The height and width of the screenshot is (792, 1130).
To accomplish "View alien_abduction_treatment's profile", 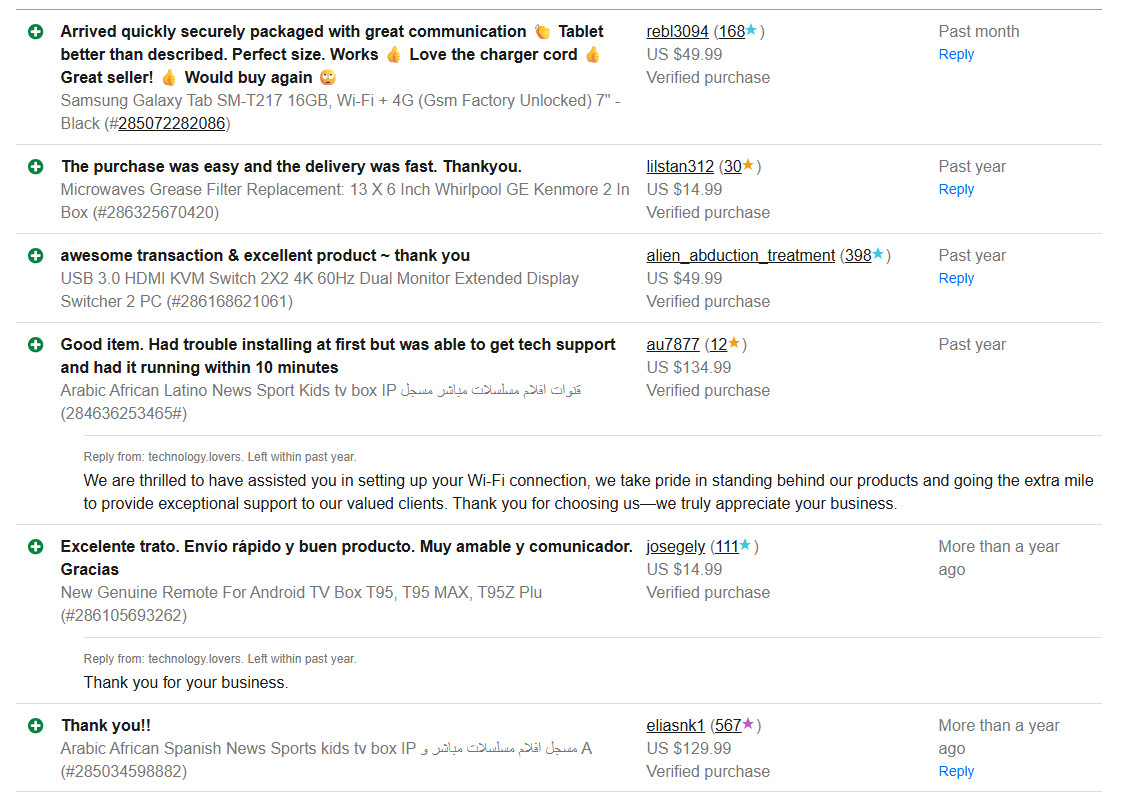I will (740, 256).
